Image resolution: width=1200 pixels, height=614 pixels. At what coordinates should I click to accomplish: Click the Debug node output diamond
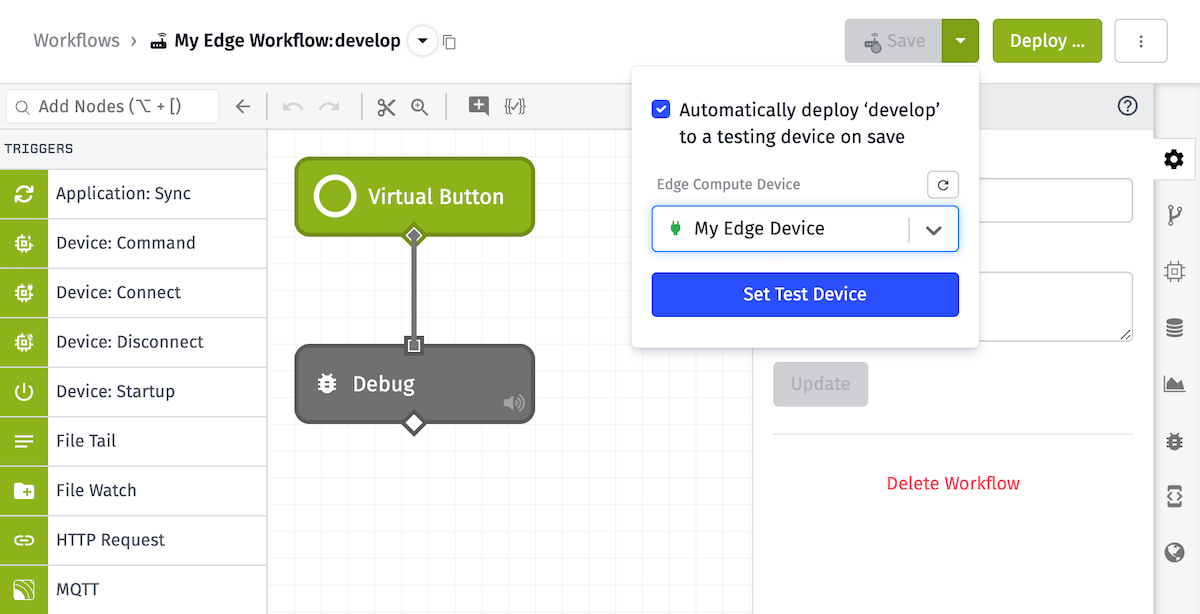[x=414, y=423]
